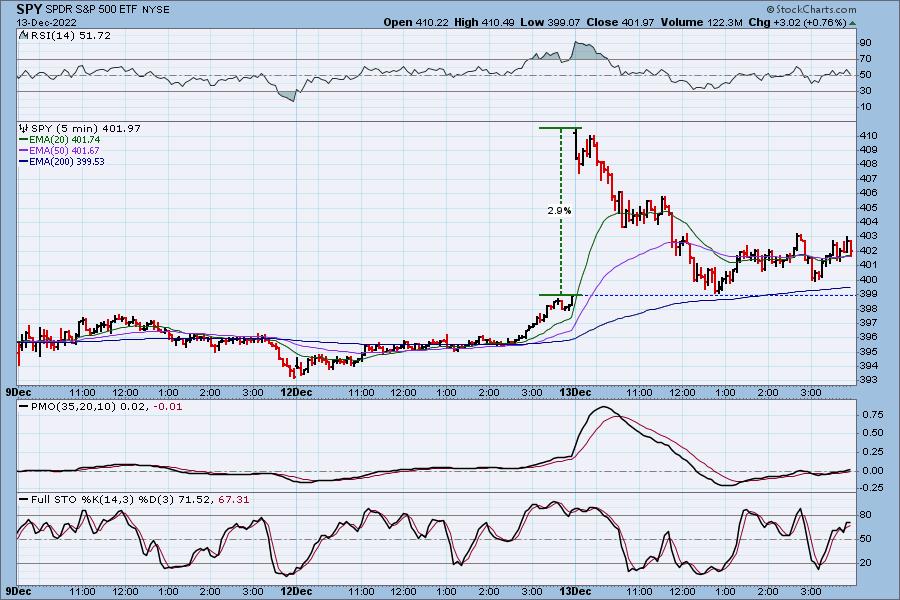Click the RSI indicator icon beside RSI(14)

pyautogui.click(x=24, y=35)
